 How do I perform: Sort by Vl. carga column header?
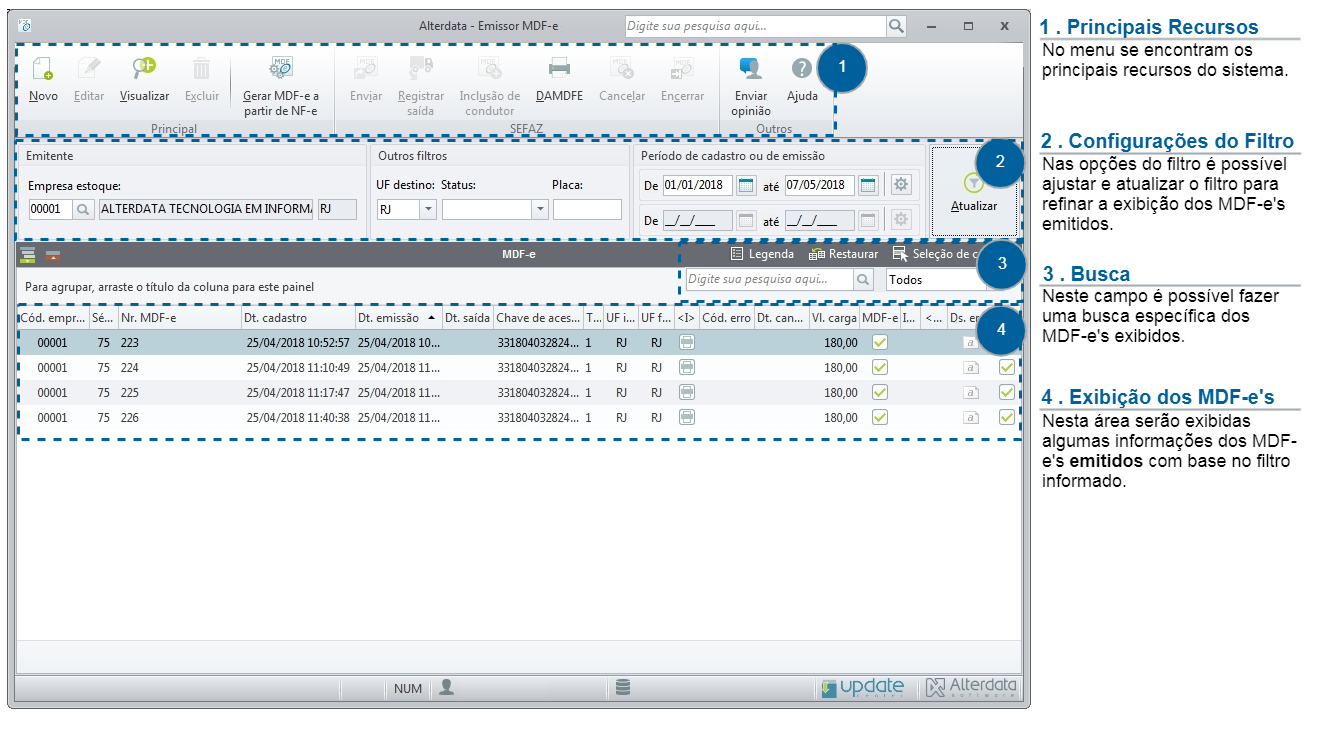pyautogui.click(x=834, y=317)
